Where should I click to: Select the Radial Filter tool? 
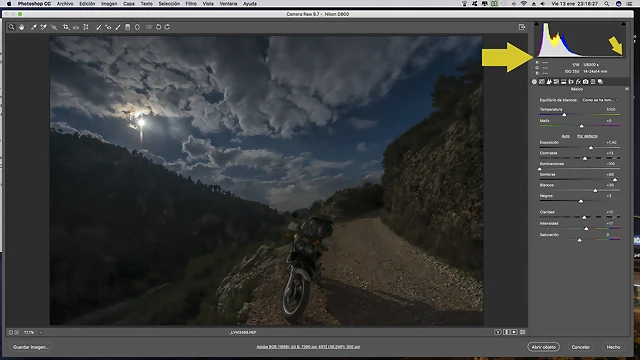138,27
